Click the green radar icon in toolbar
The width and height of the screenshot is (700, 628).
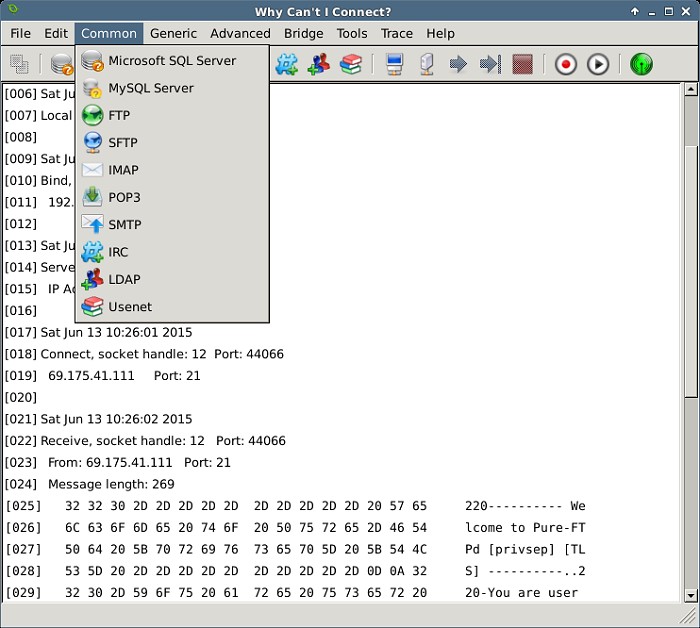(641, 64)
